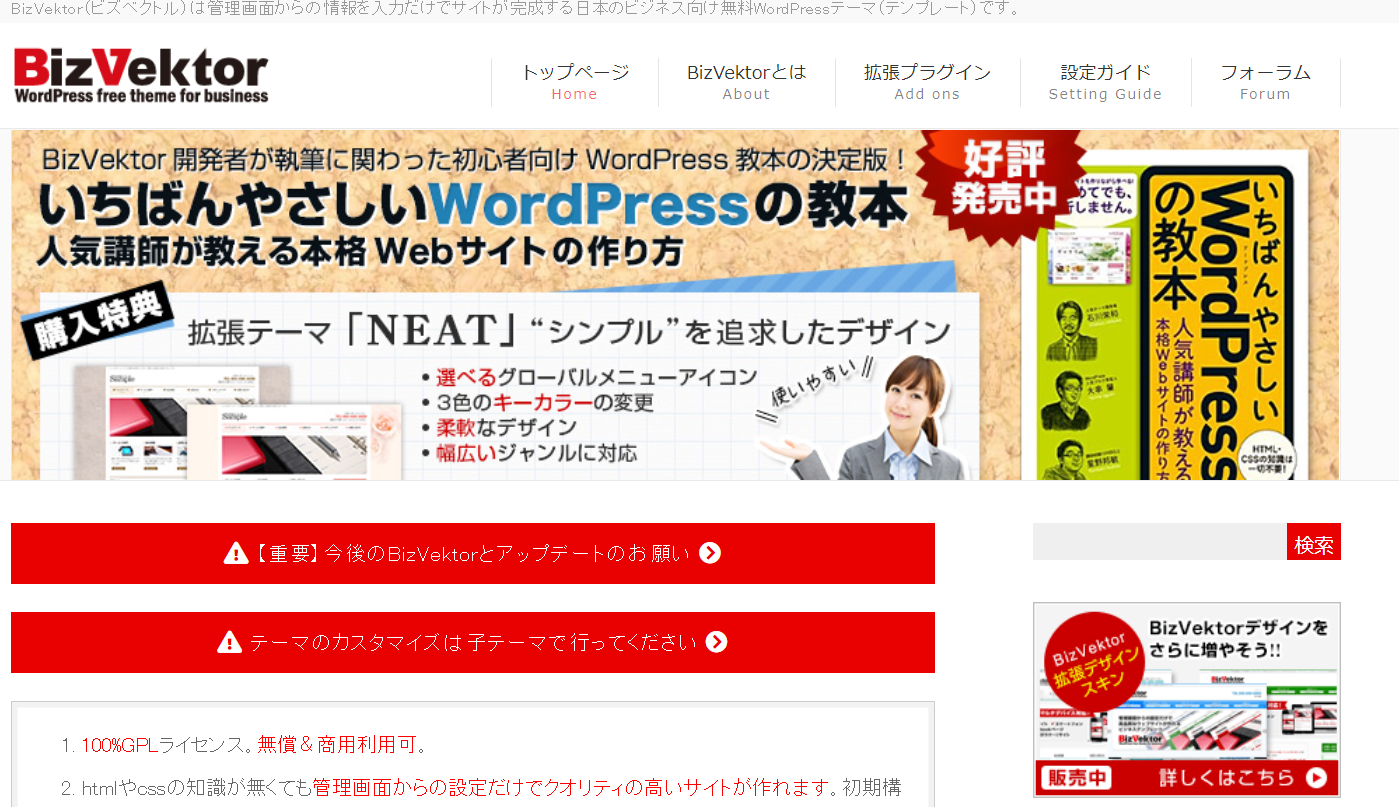Visit the フォーラム Forum menu item
Screen dimensions: 1399x807
click(x=1266, y=82)
